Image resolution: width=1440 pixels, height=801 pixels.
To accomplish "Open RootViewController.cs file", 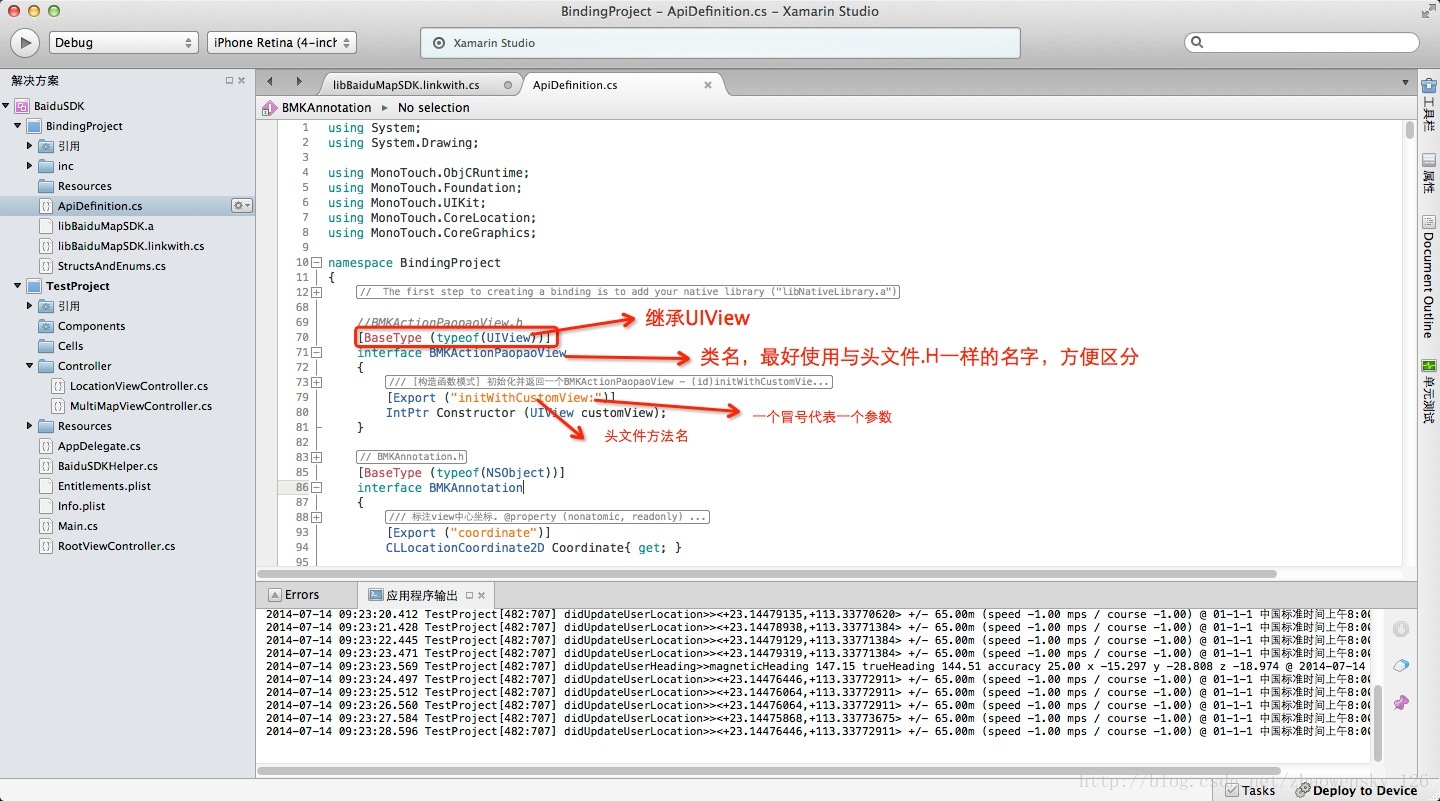I will (116, 546).
